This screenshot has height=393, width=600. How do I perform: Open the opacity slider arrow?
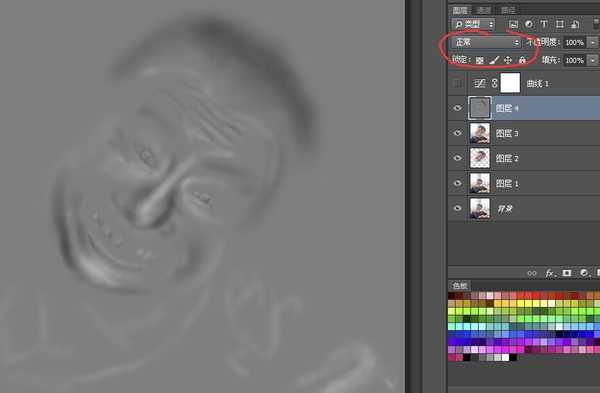[593, 42]
